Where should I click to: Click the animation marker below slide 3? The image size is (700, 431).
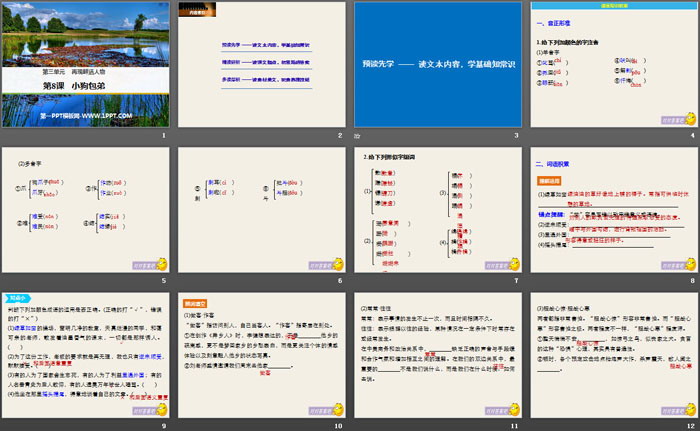[359, 135]
